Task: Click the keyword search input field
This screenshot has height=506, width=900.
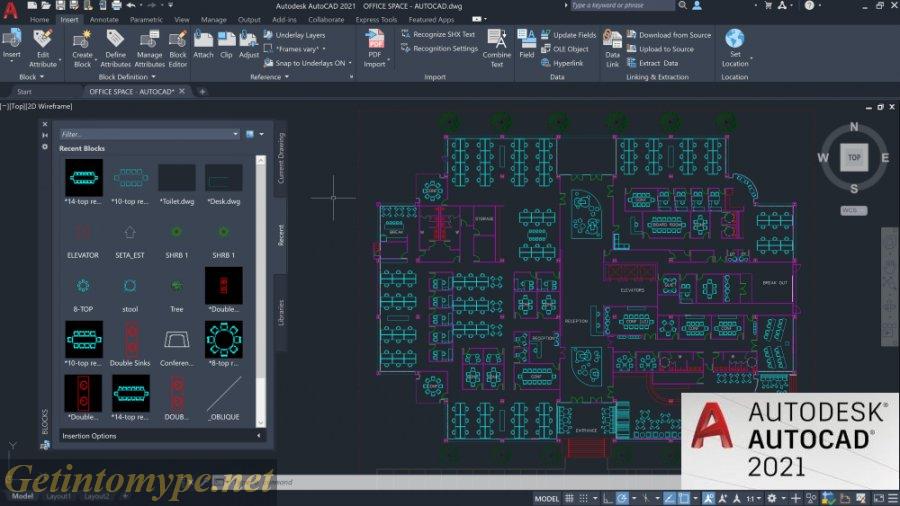Action: coord(623,5)
